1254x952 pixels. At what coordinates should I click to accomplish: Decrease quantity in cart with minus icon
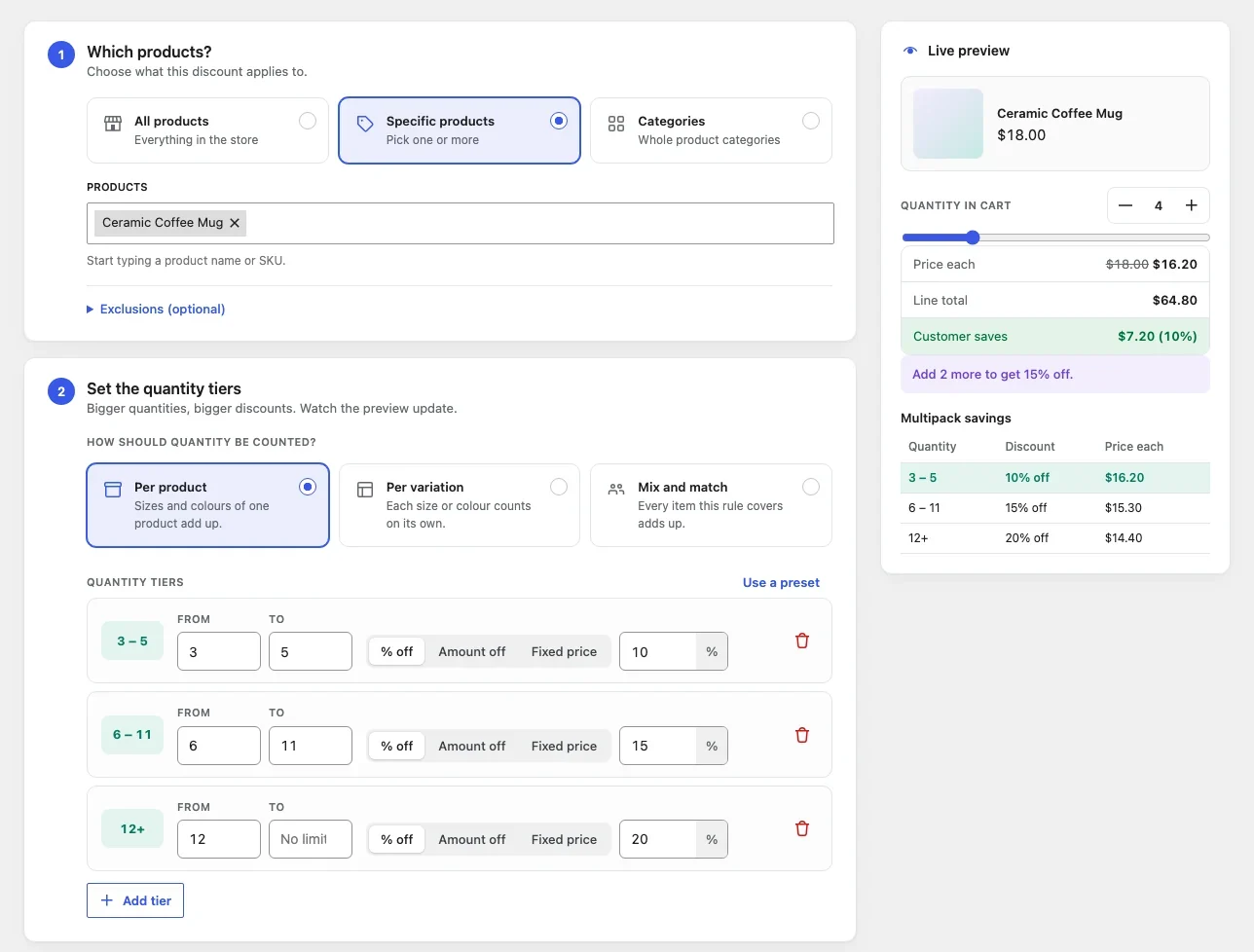(x=1125, y=205)
